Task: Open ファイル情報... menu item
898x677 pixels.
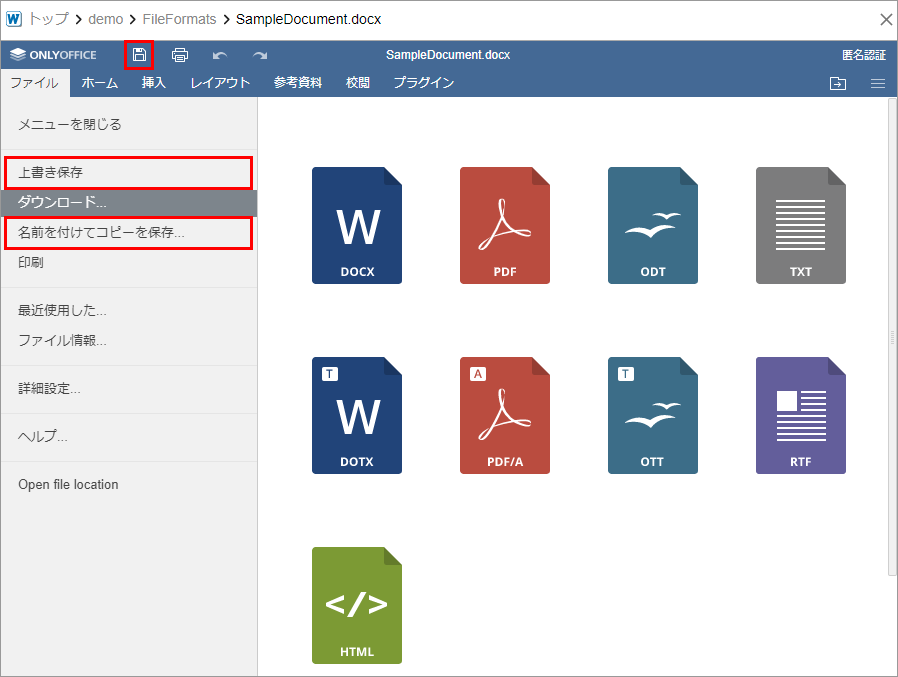Action: [129, 340]
